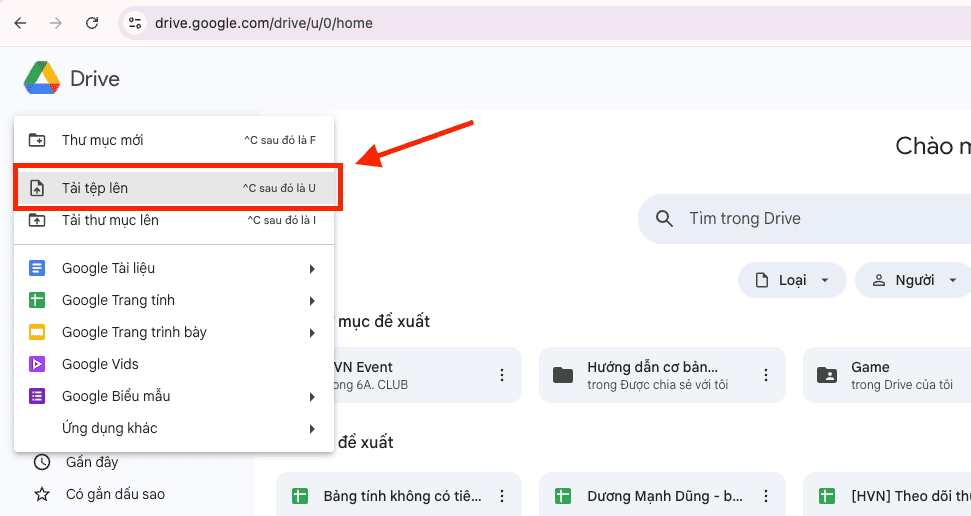This screenshot has height=516, width=971.
Task: Open the Game folder card
Action: (x=887, y=375)
